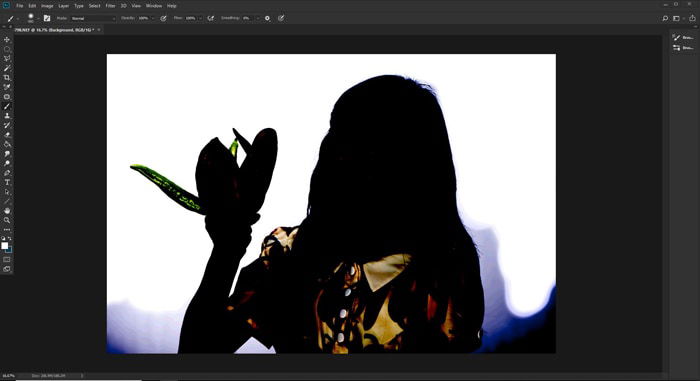
Task: Select the Pen tool
Action: pyautogui.click(x=7, y=173)
